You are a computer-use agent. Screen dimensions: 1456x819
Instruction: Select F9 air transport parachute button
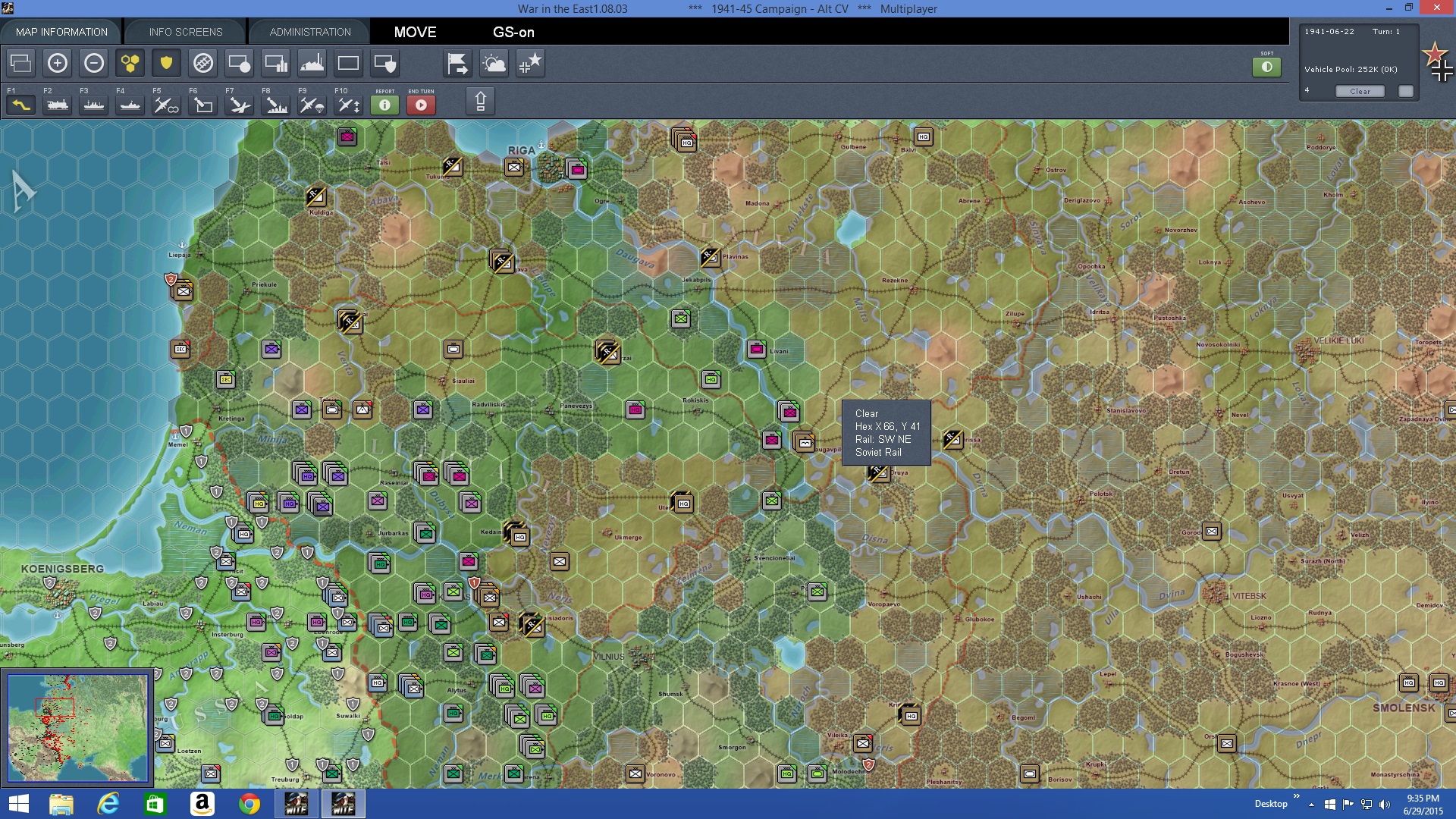click(312, 105)
